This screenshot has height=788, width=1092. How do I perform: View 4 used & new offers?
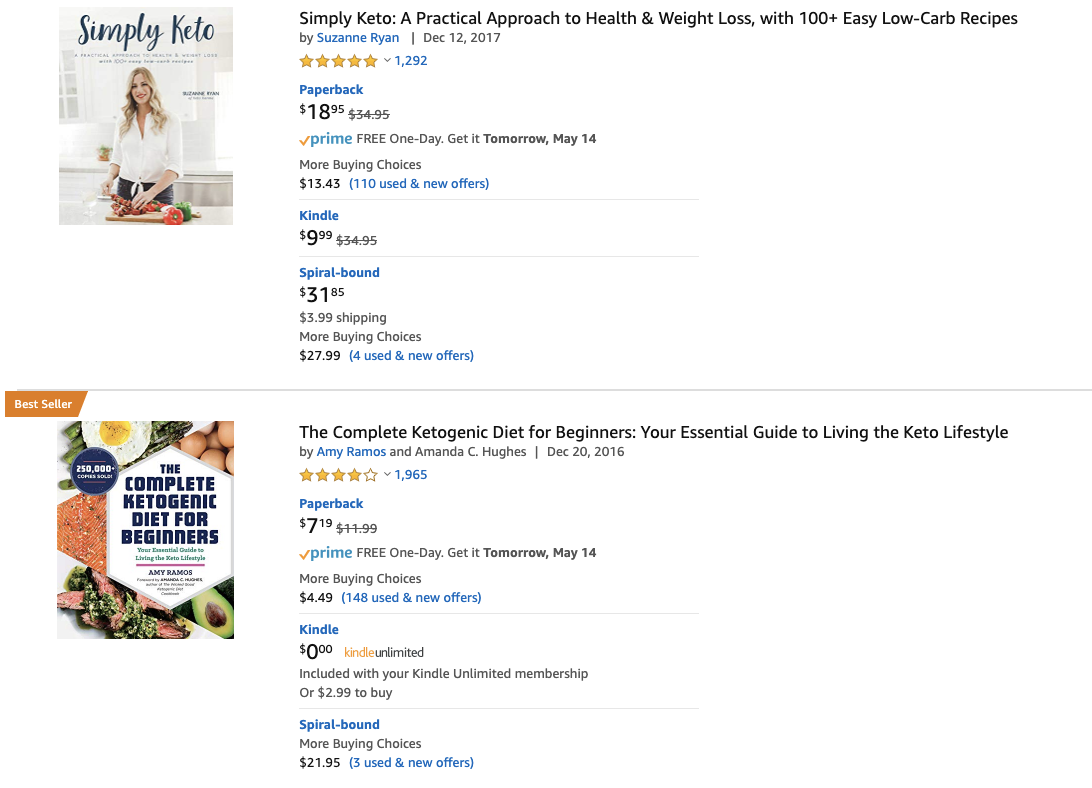pyautogui.click(x=411, y=355)
